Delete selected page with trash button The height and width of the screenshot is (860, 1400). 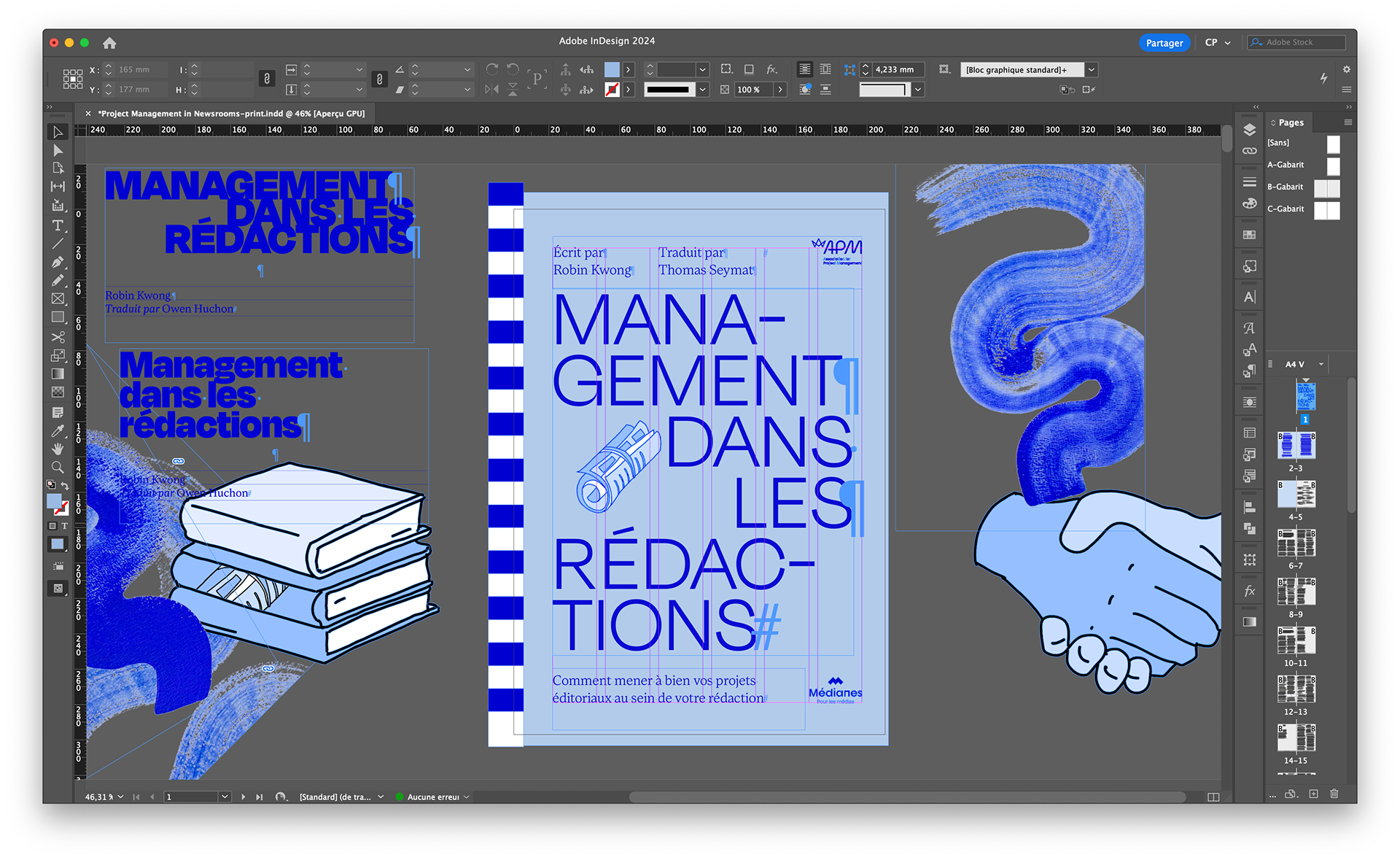[x=1334, y=794]
